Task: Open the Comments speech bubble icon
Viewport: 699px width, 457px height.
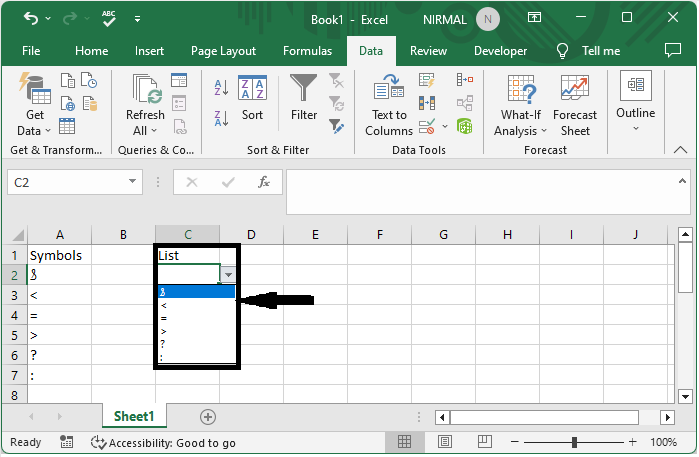Action: tap(673, 50)
